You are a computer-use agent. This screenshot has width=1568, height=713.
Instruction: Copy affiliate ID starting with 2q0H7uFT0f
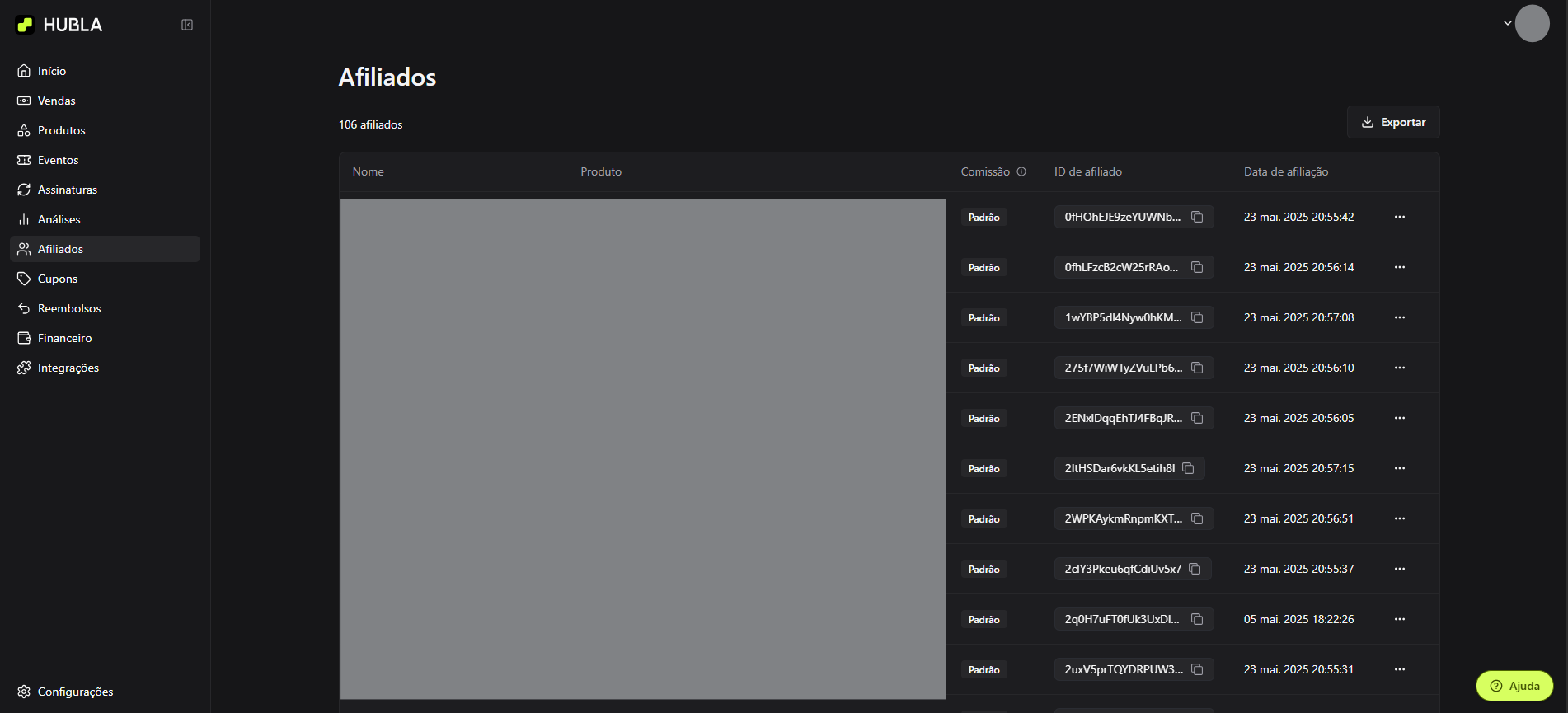coord(1197,619)
